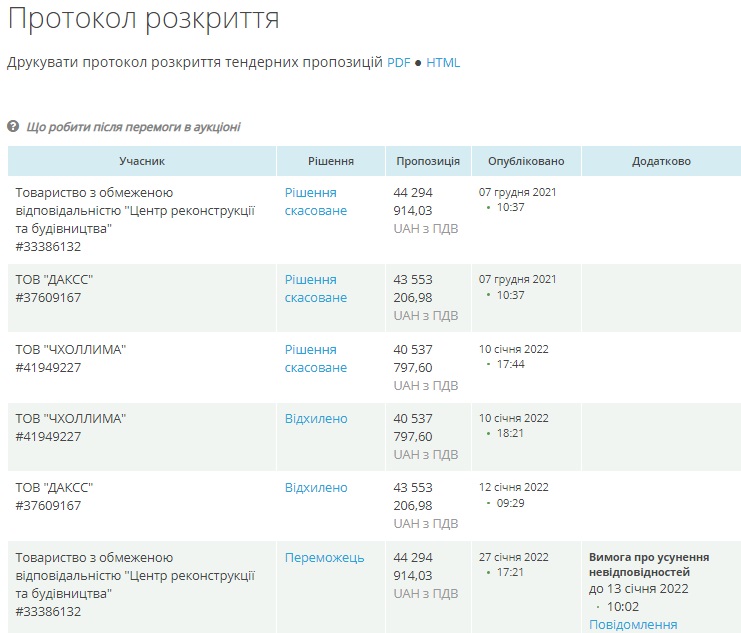Open 'Рішення скасоване' link for ТОВ "ЧХОЛЛИМА"
The width and height of the screenshot is (741, 633).
click(315, 358)
